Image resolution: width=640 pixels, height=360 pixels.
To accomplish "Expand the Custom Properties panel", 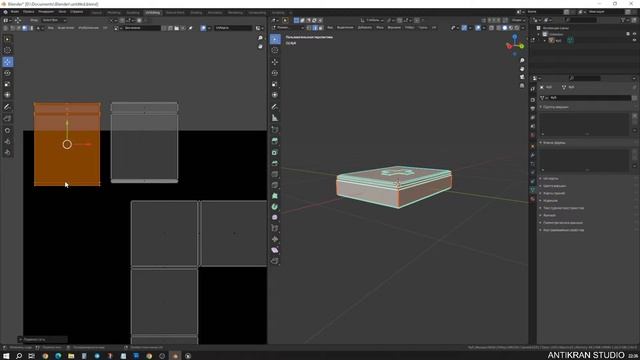I will (563, 230).
